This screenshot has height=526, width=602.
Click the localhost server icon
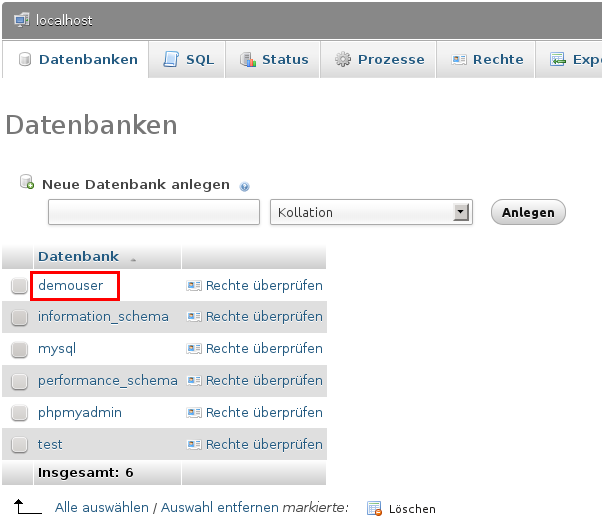pos(22,20)
